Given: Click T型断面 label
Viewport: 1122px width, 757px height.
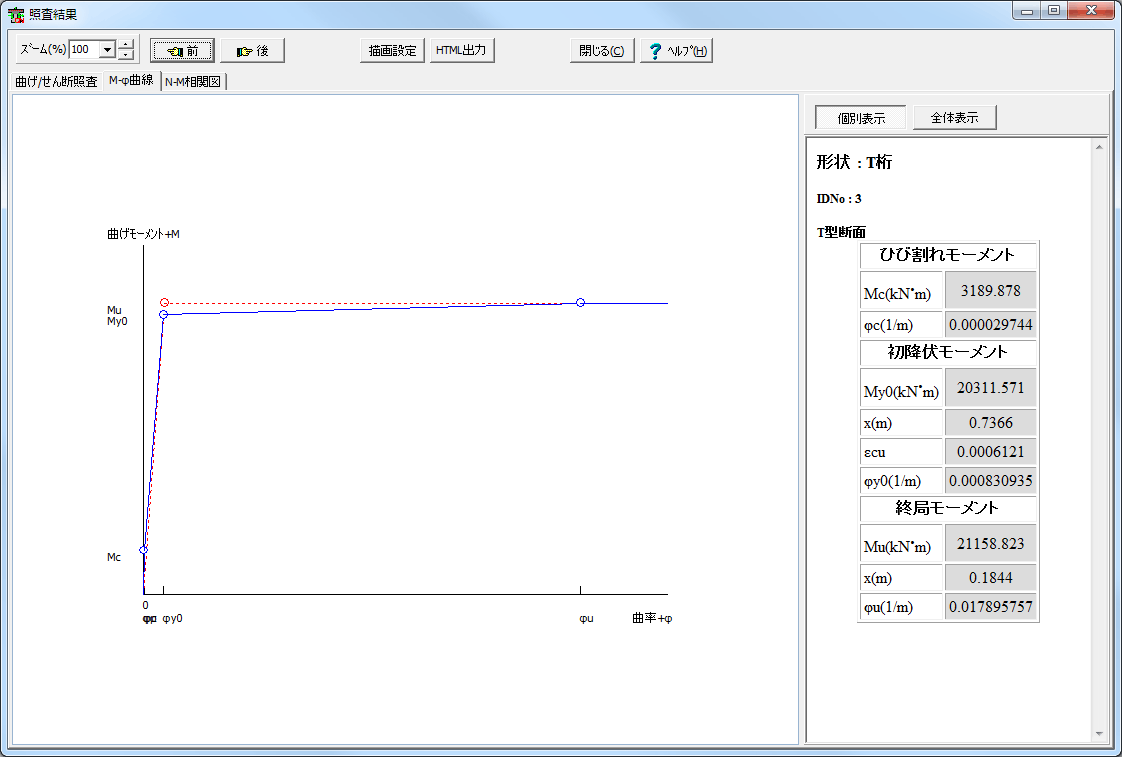Looking at the screenshot, I should (x=841, y=232).
